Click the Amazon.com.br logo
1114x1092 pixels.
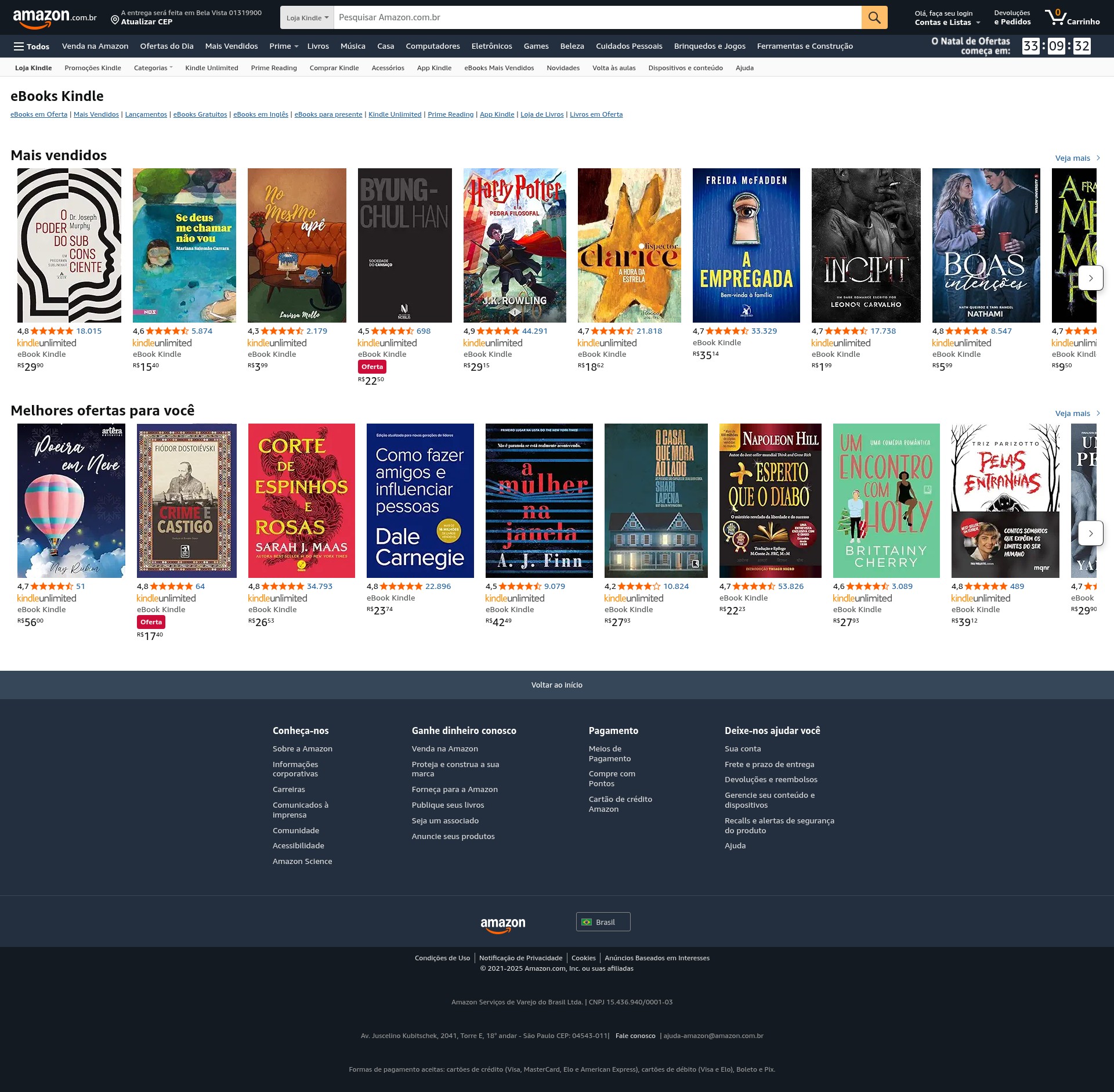55,18
